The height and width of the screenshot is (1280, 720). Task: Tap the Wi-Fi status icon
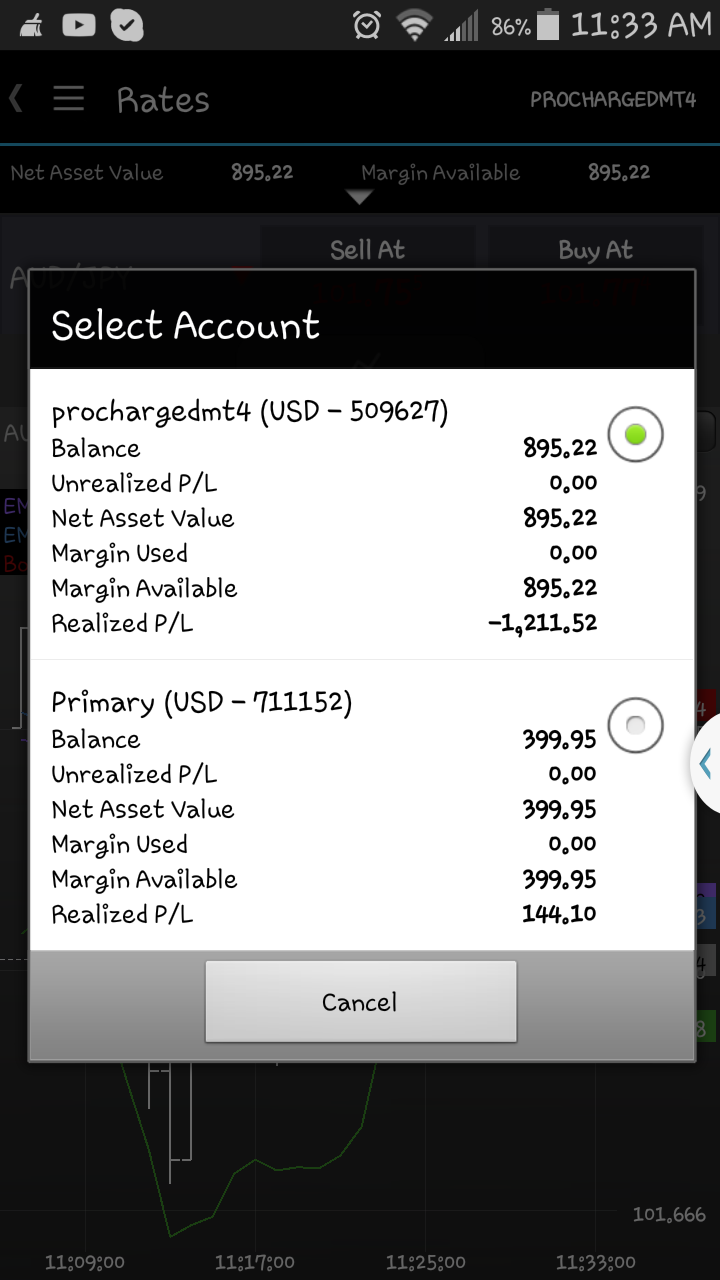pyautogui.click(x=413, y=25)
